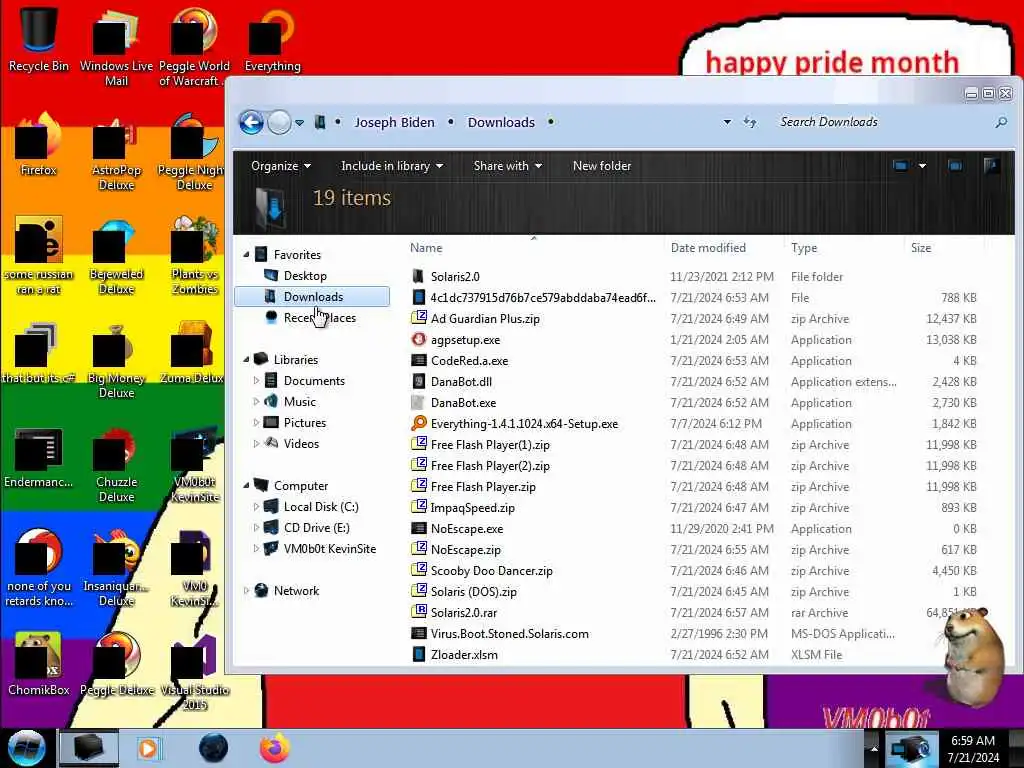
Task: Click the Downloads breadcrumb in address bar
Action: coord(501,122)
